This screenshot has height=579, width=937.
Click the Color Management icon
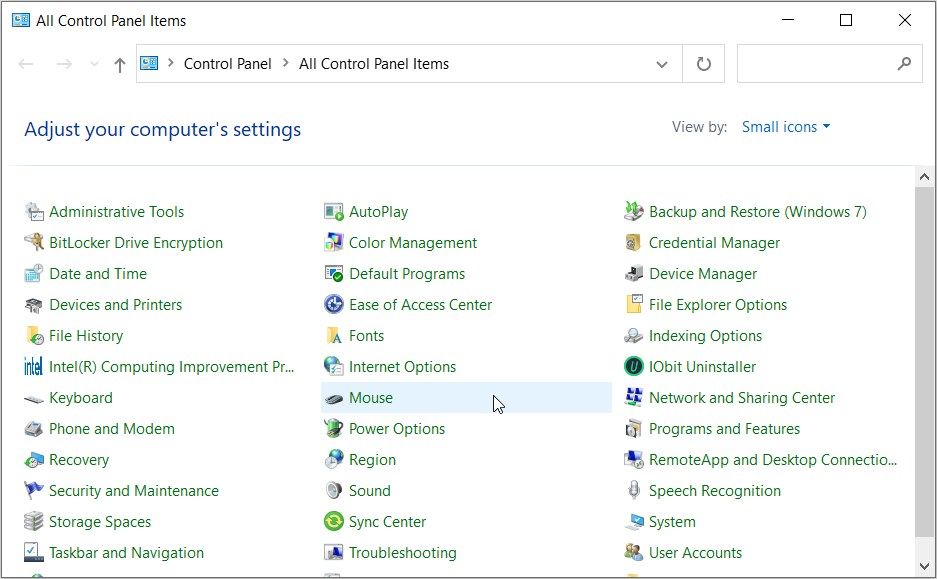[x=334, y=243]
